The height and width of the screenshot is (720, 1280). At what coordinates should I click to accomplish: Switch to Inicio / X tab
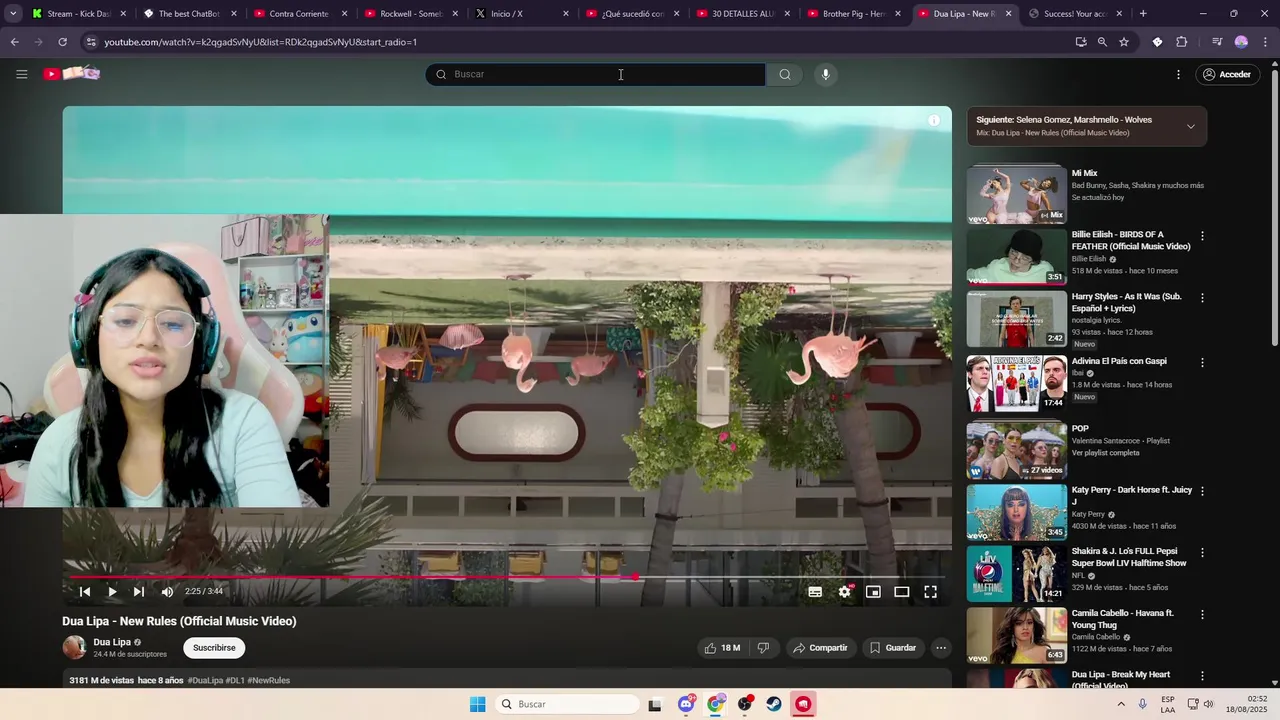[520, 14]
